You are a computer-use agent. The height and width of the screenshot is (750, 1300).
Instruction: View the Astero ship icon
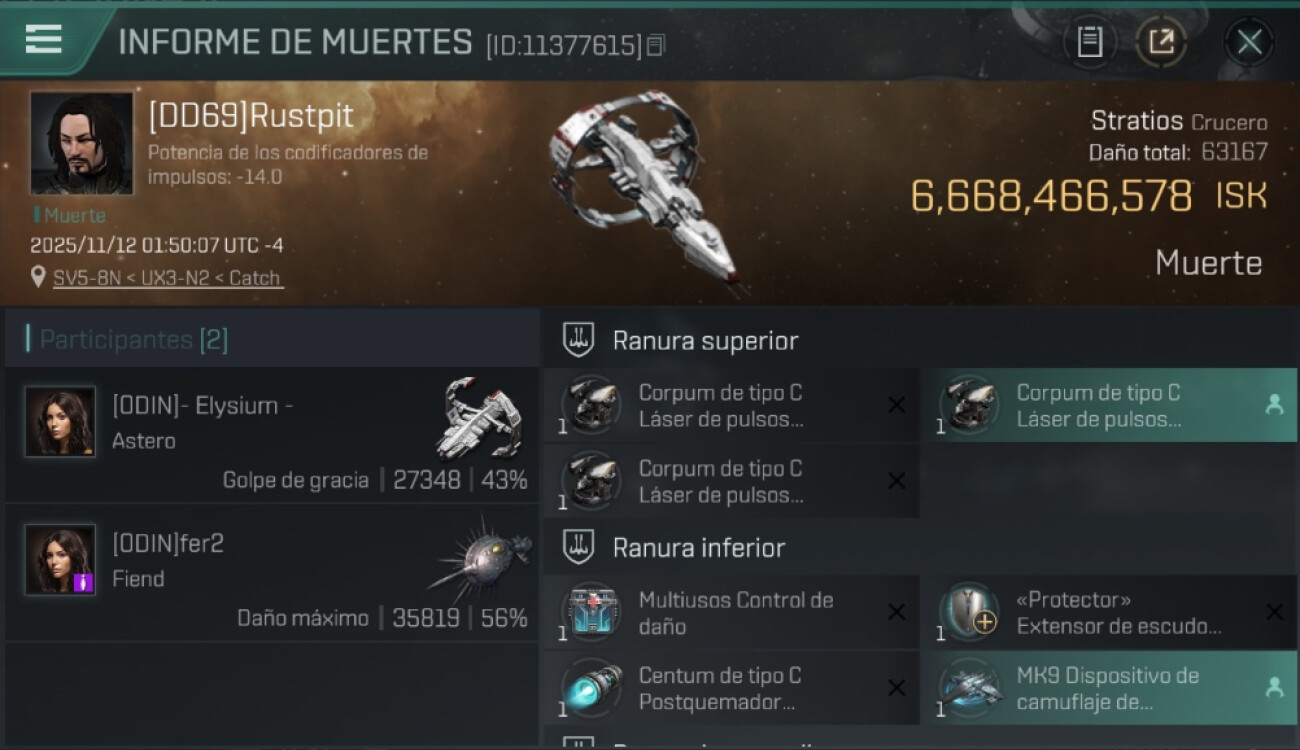(479, 418)
